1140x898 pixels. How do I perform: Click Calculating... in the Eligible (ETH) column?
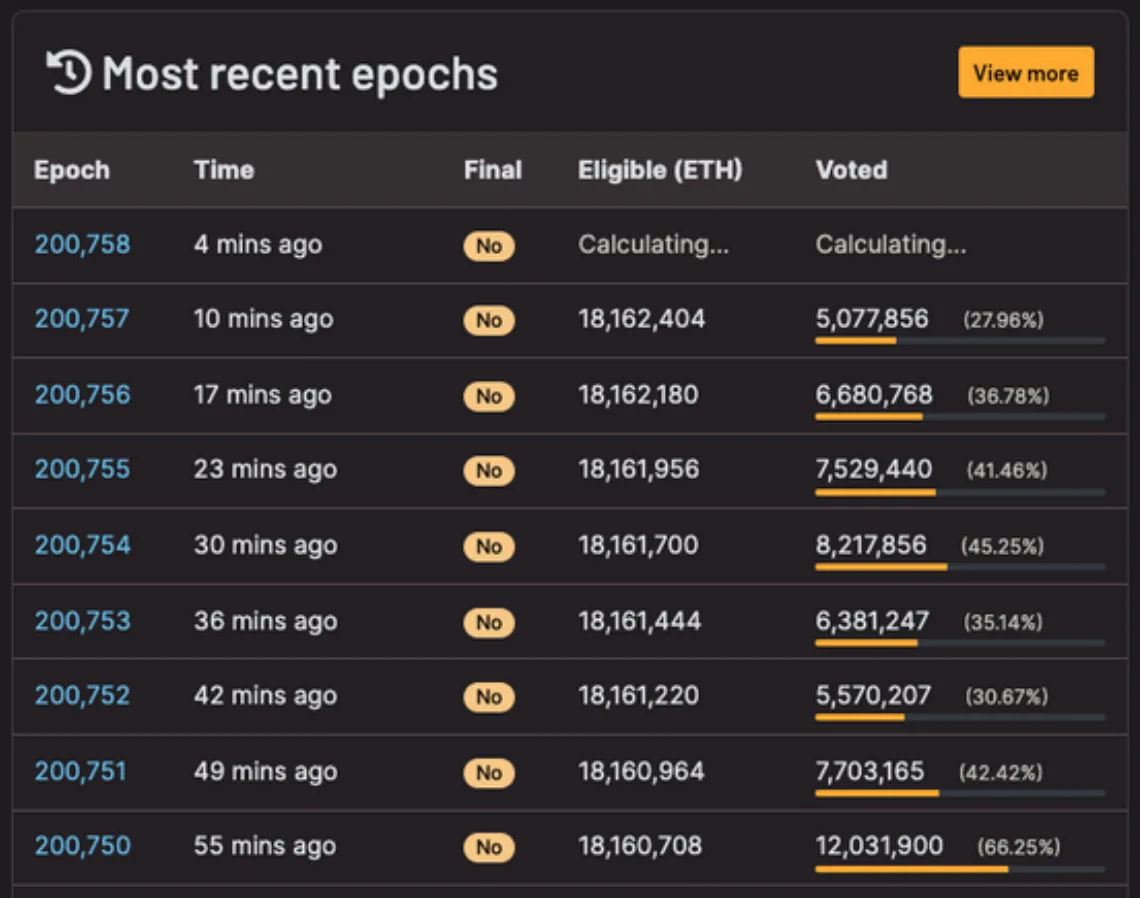point(653,245)
